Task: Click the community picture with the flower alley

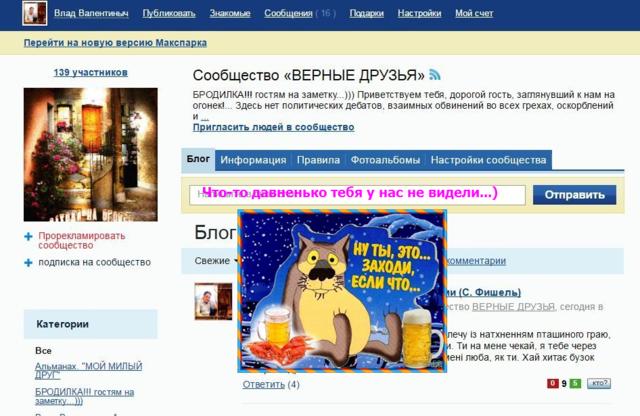Action: (x=91, y=155)
